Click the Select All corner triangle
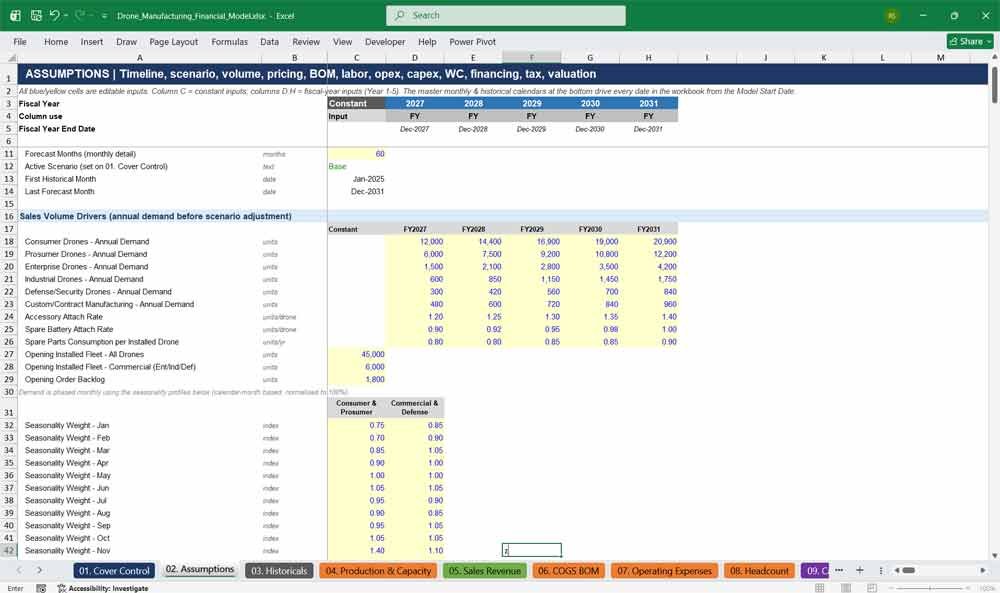This screenshot has width=1000, height=593. click(11, 57)
